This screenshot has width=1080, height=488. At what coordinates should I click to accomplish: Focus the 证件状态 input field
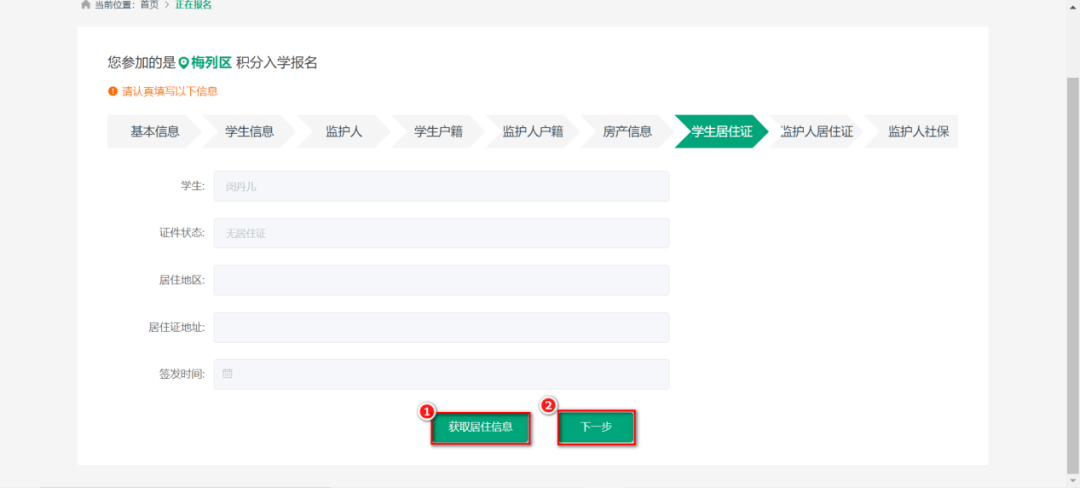pos(441,233)
